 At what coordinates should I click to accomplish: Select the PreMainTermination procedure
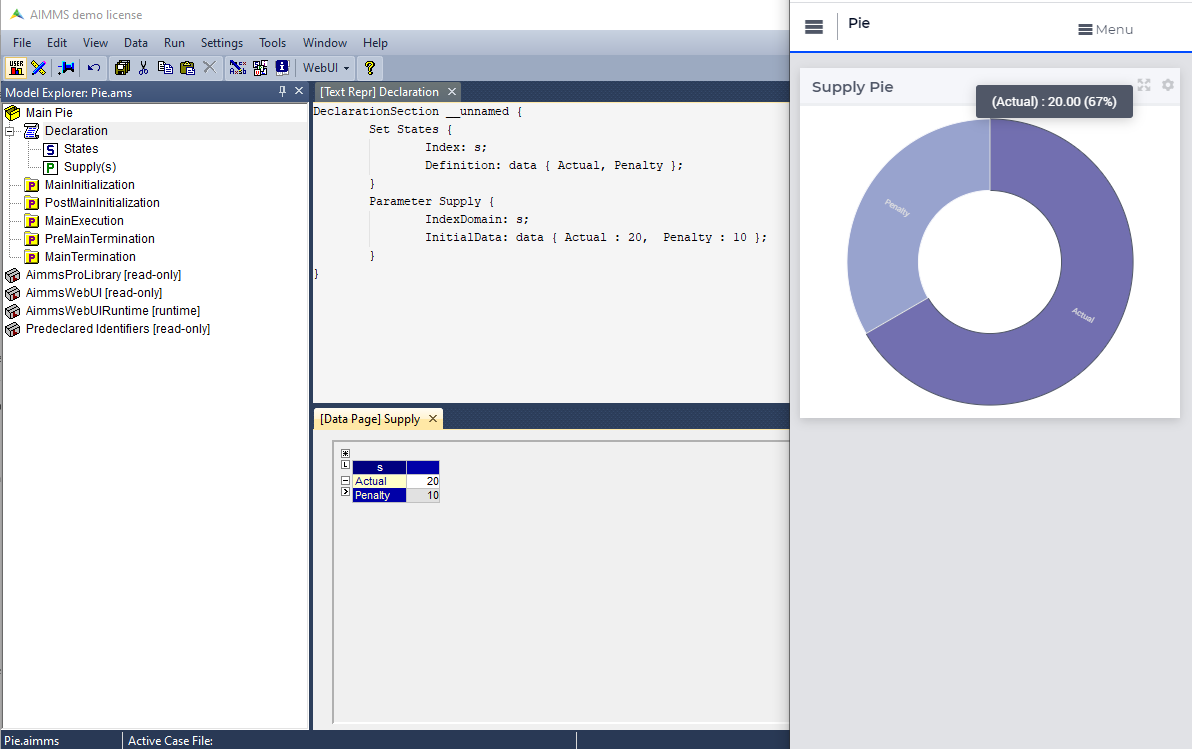click(x=100, y=239)
